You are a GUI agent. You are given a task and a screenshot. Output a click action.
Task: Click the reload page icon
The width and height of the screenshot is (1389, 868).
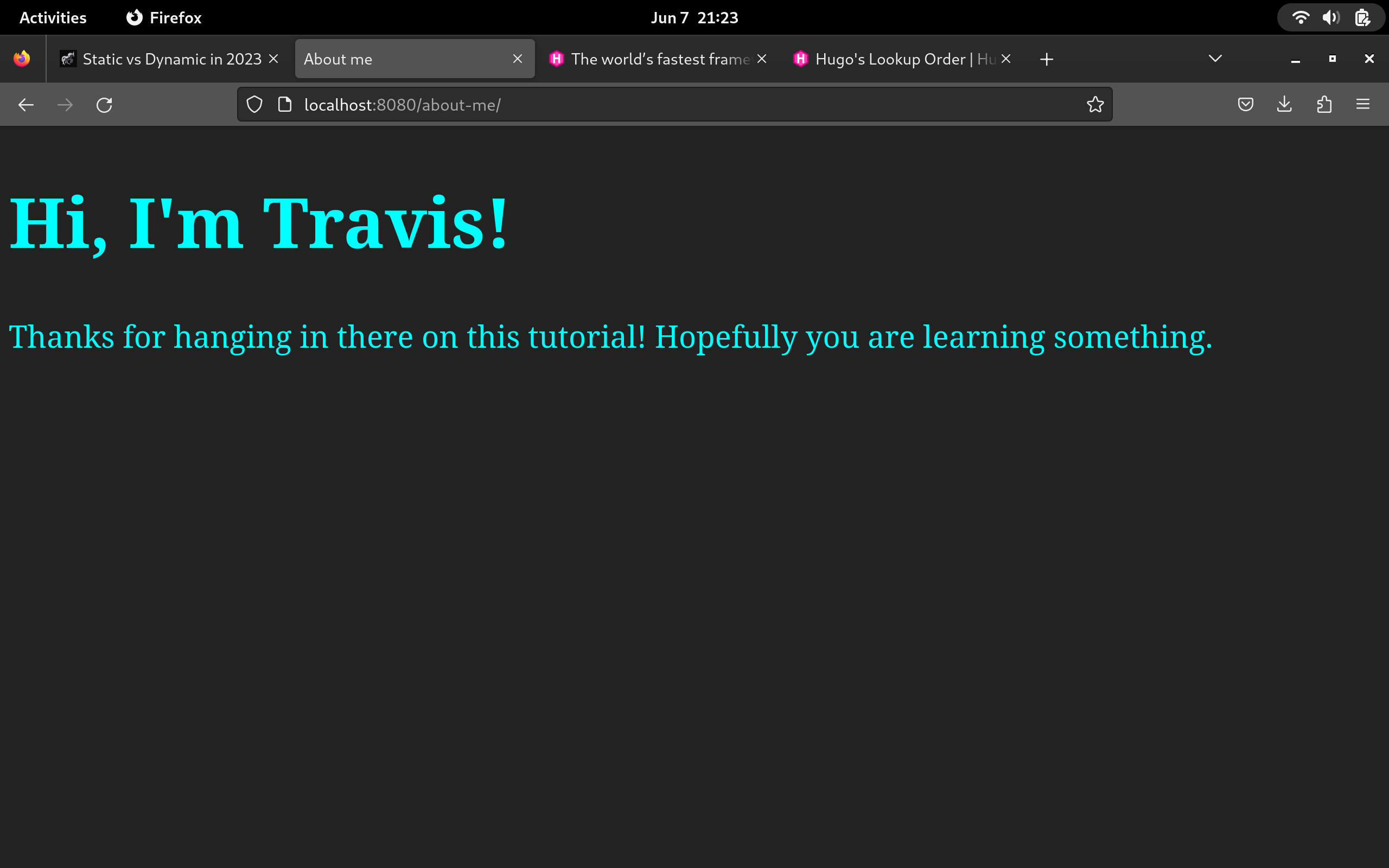[105, 104]
